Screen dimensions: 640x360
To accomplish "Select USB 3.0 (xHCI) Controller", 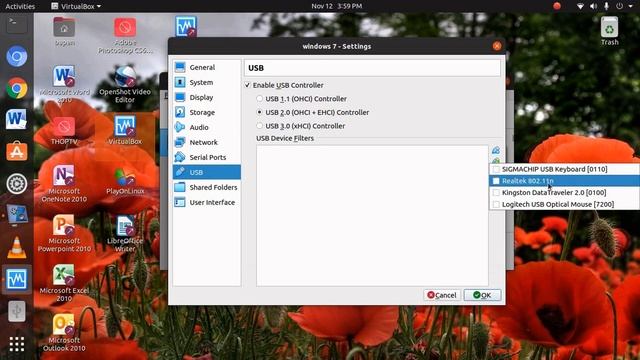I will pyautogui.click(x=260, y=126).
